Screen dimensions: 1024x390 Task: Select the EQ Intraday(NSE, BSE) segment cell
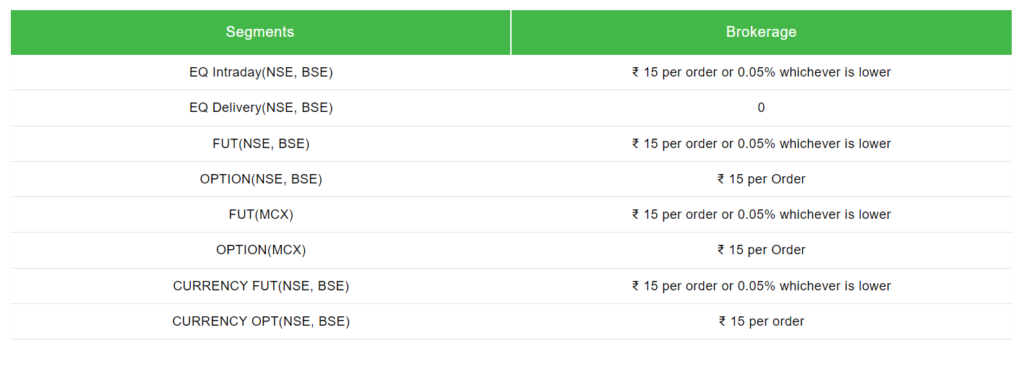[261, 73]
